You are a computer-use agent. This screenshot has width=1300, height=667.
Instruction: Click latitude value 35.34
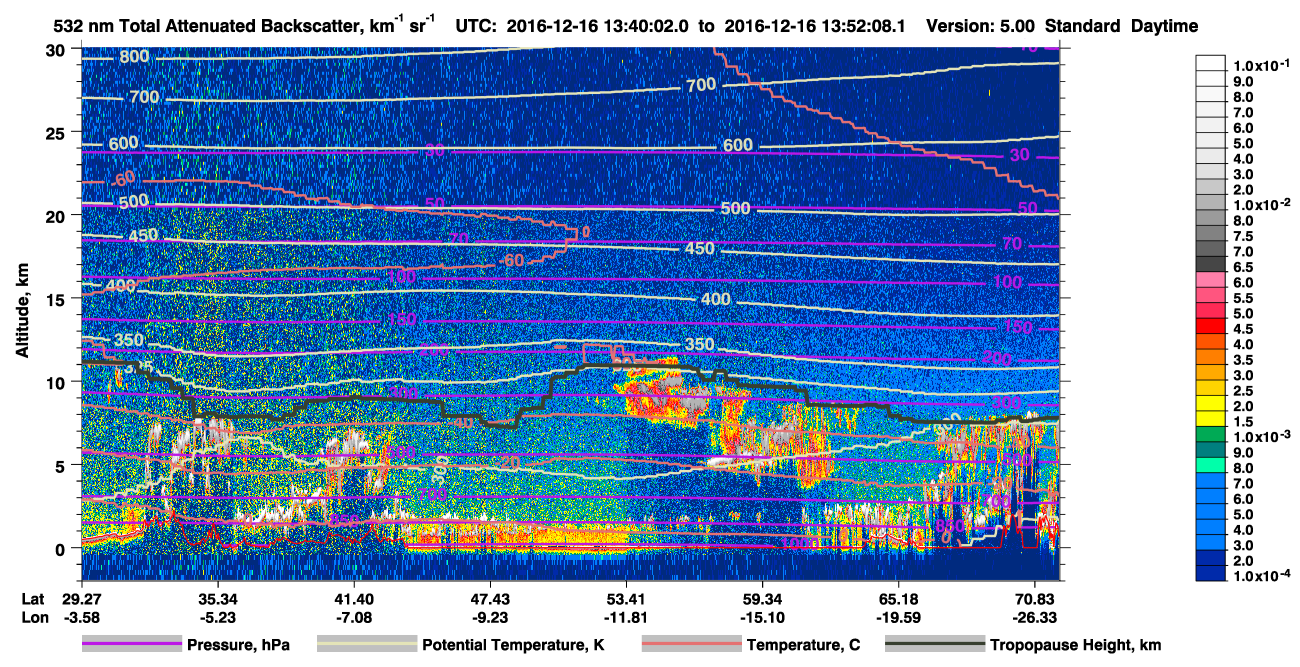pos(217,598)
